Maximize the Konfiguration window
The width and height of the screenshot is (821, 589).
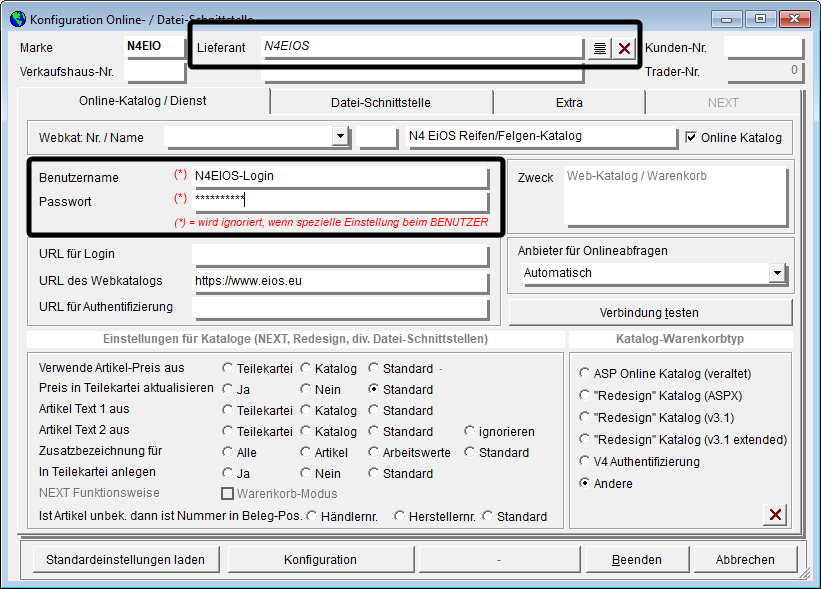click(x=760, y=19)
